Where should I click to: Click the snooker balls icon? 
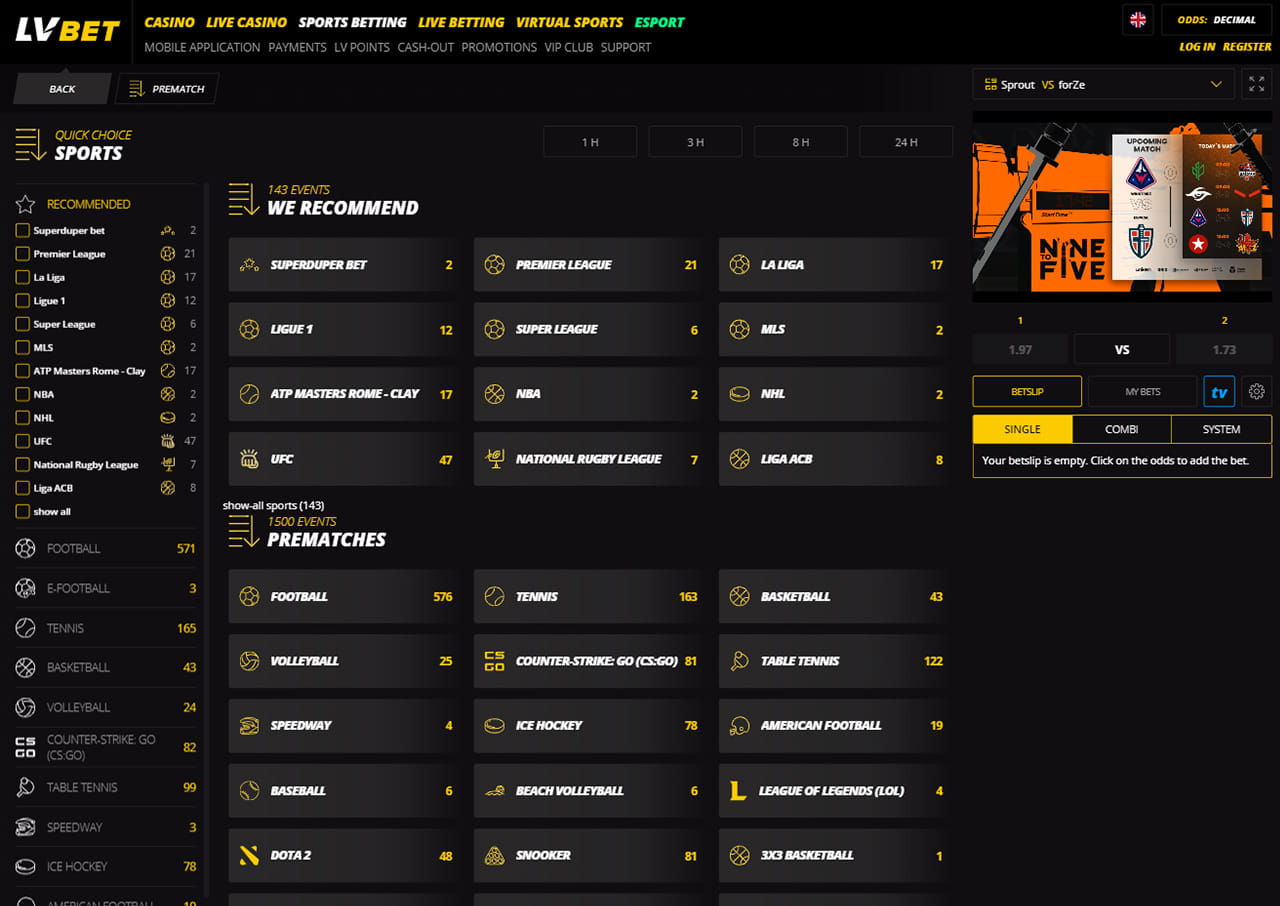pyautogui.click(x=494, y=856)
